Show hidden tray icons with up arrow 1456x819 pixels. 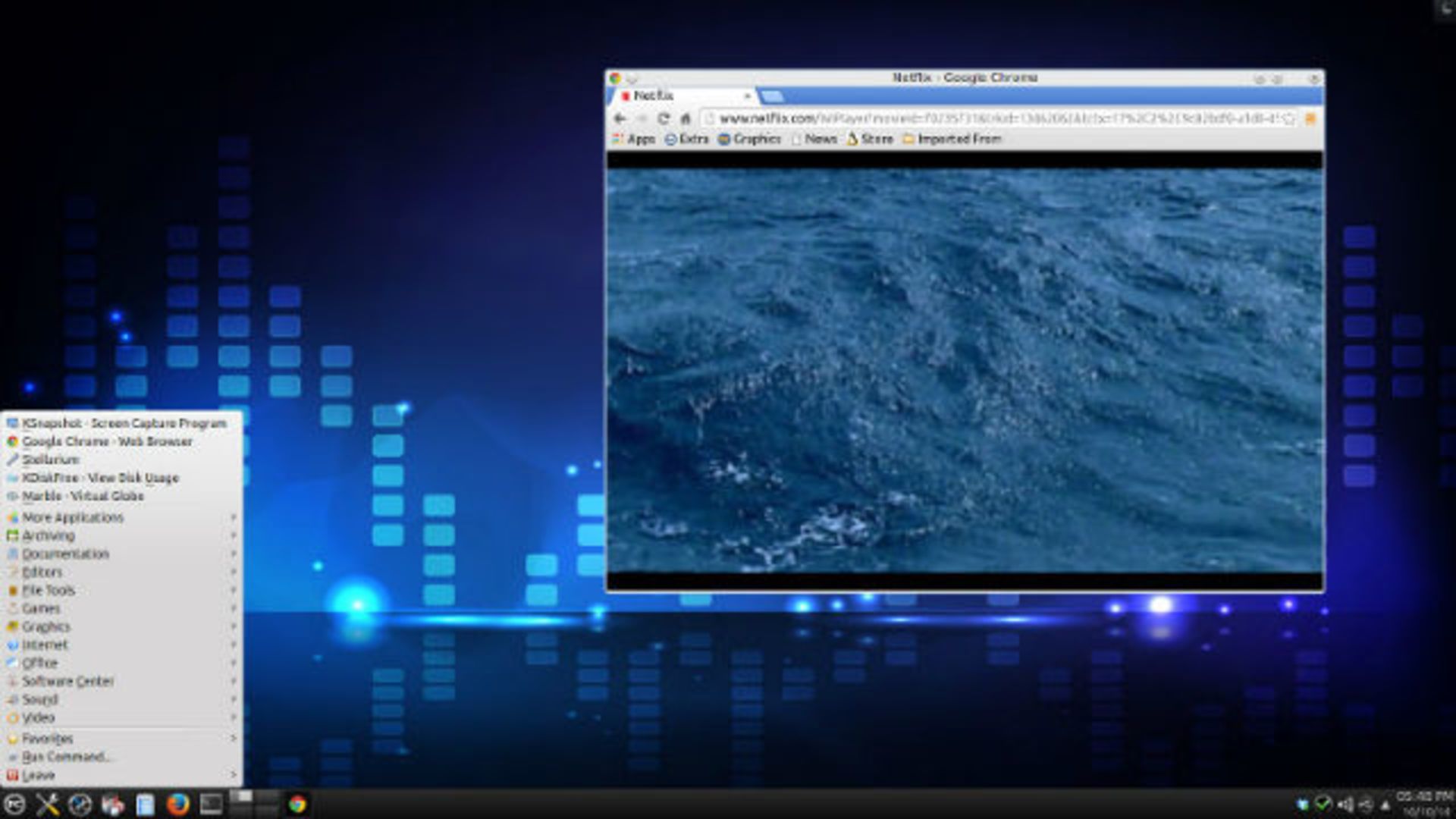1385,805
